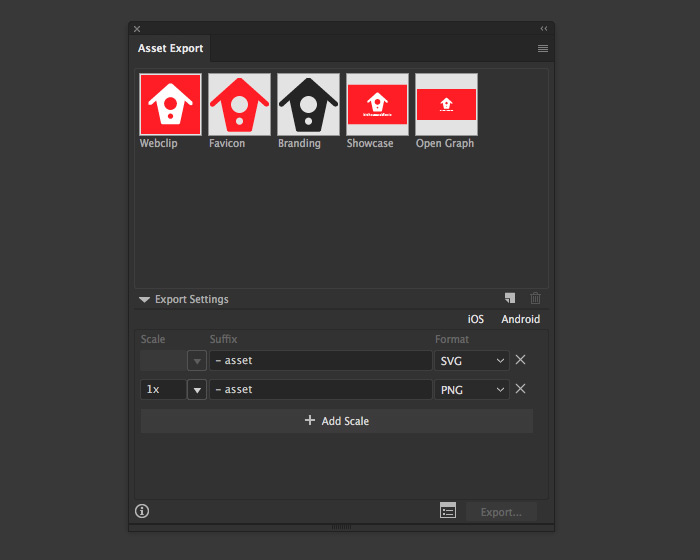700x560 pixels.
Task: Click the info icon at panel bottom
Action: (x=142, y=511)
